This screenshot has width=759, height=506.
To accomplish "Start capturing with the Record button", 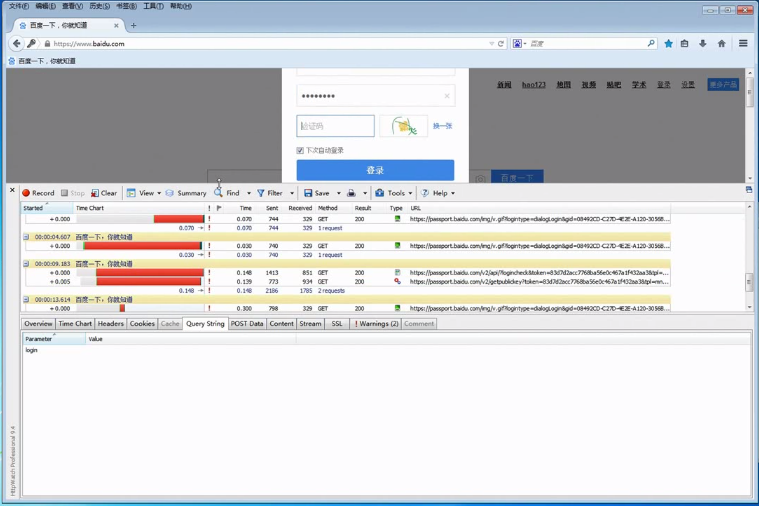I will [39, 193].
